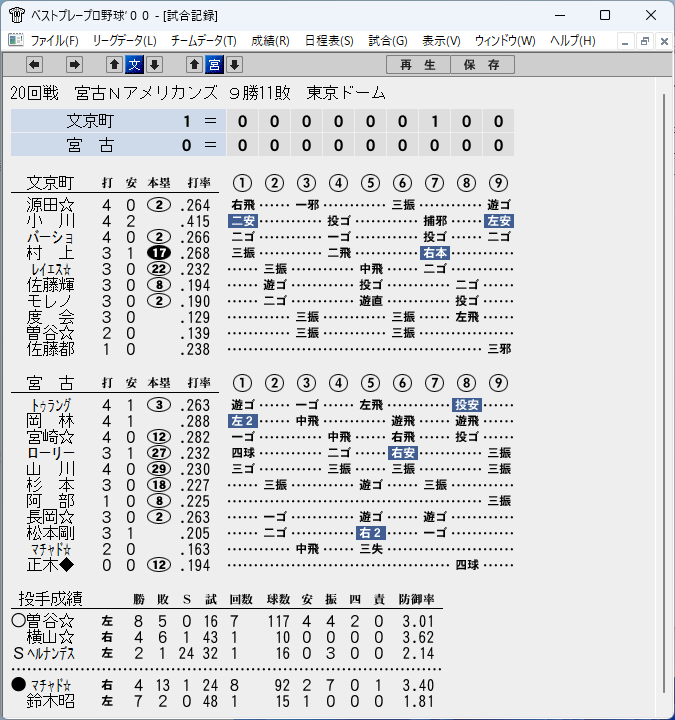
Task: Click the 保存 save button
Action: [482, 65]
